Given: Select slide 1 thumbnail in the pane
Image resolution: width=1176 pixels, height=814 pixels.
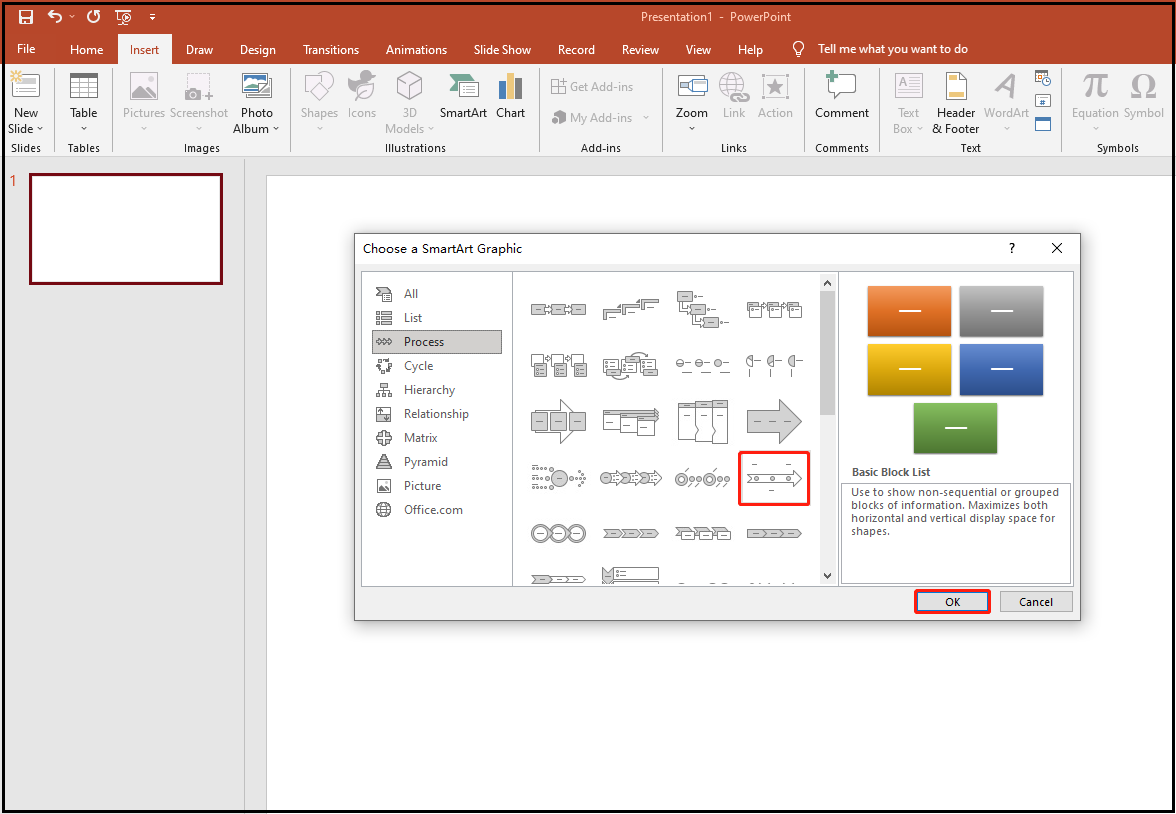Looking at the screenshot, I should [x=125, y=228].
